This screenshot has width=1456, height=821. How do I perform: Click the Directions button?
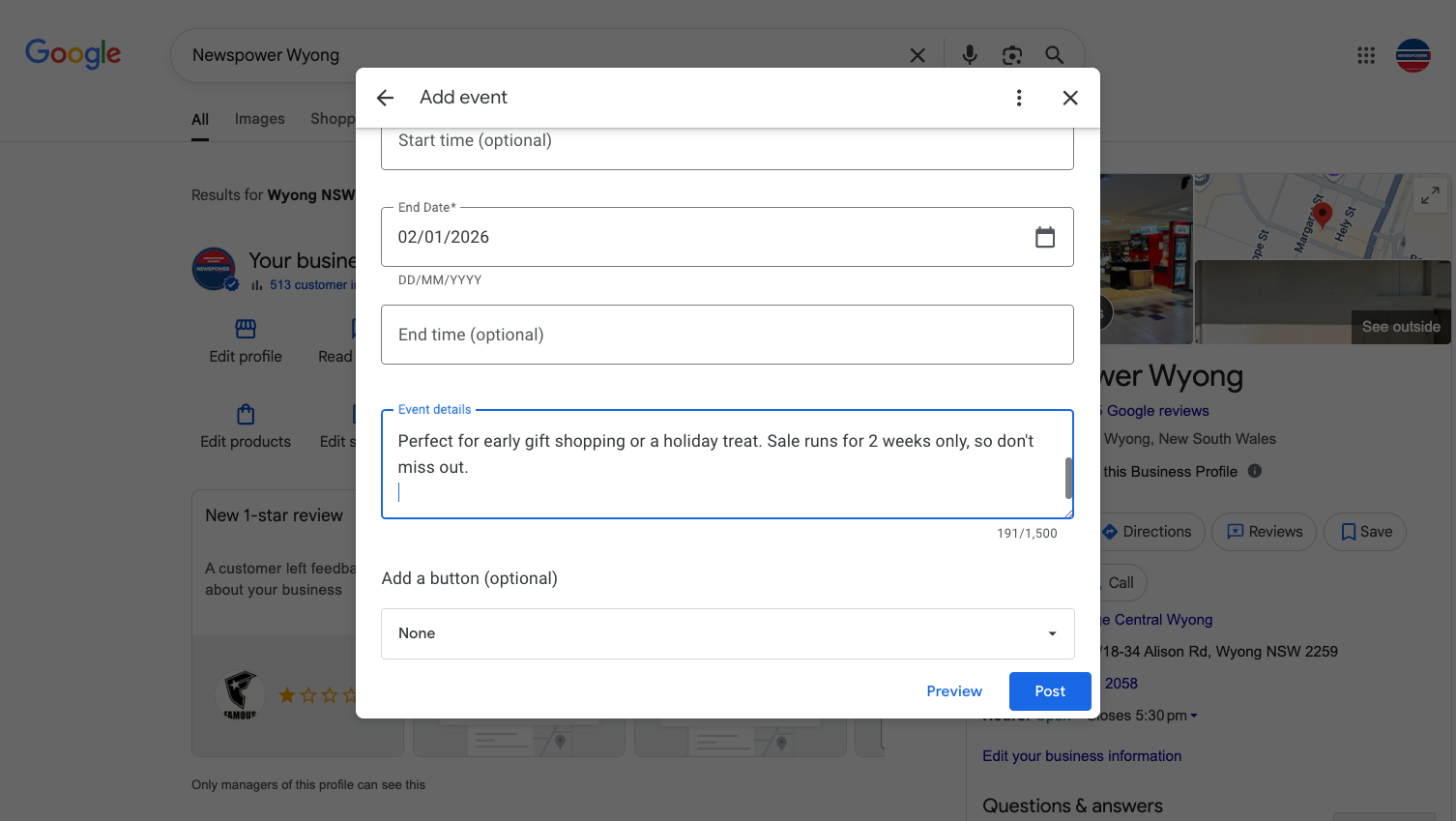coord(1150,532)
